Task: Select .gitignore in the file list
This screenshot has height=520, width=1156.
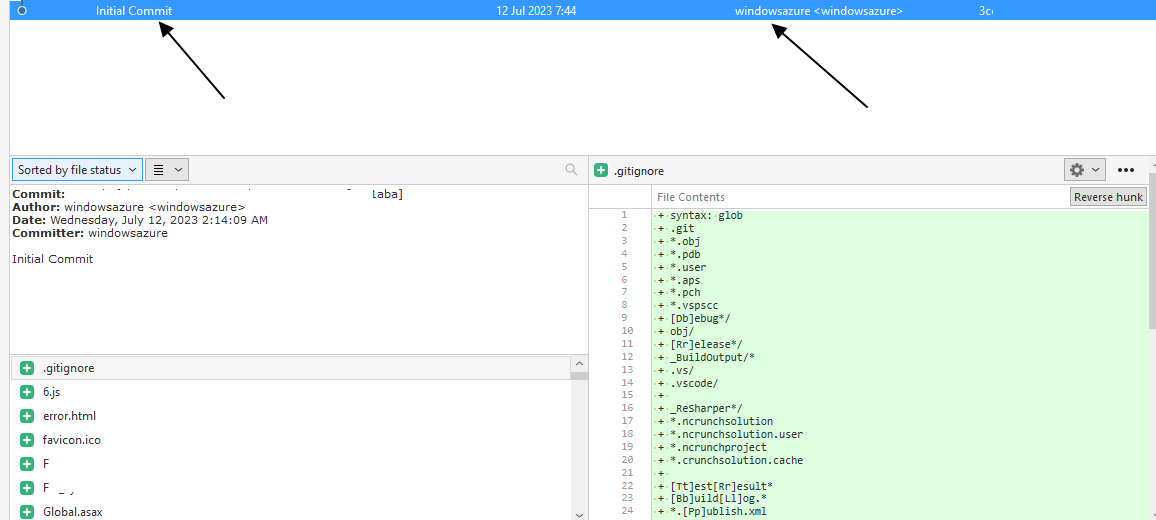Action: [69, 368]
